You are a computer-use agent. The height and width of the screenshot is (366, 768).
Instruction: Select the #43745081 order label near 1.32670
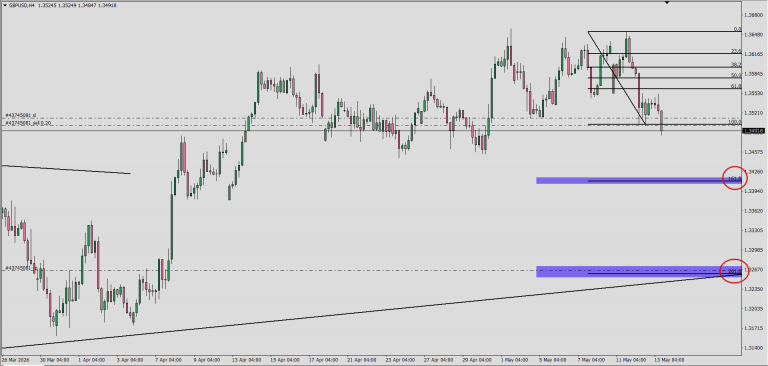[19, 268]
